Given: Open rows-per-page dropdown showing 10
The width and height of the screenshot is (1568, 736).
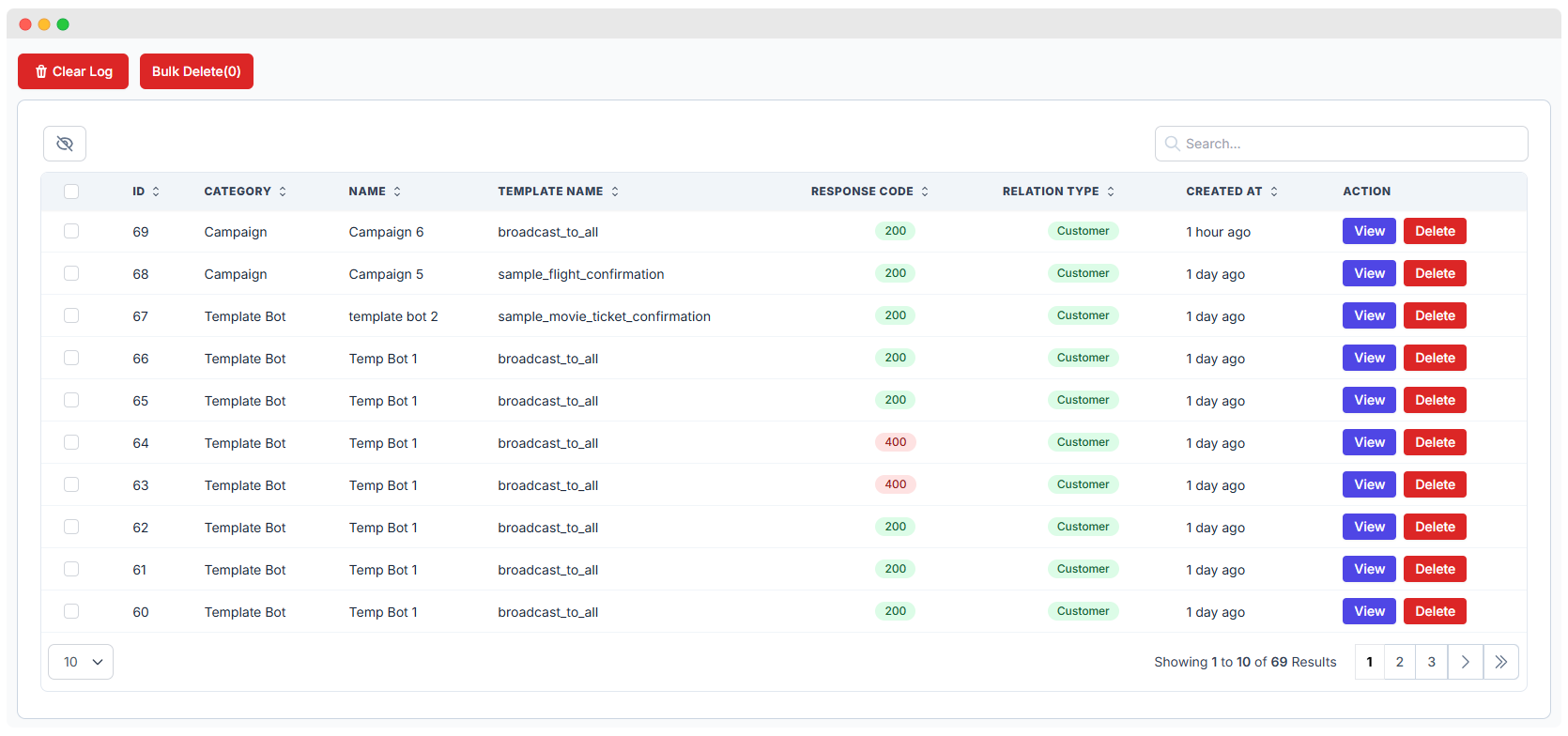Looking at the screenshot, I should point(81,662).
